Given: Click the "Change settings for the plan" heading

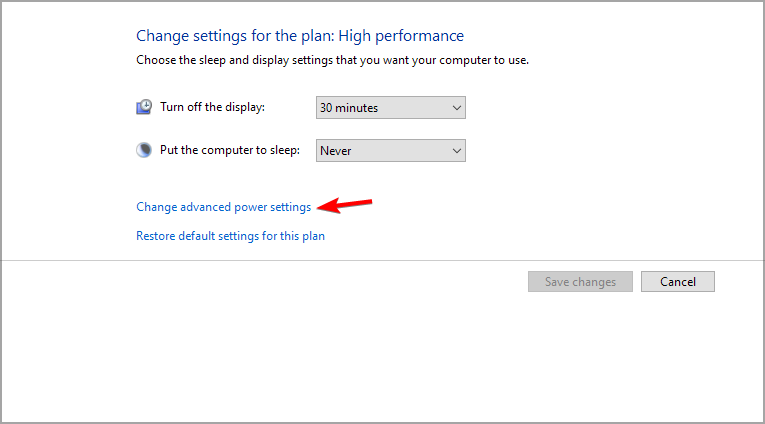Looking at the screenshot, I should (x=235, y=36).
